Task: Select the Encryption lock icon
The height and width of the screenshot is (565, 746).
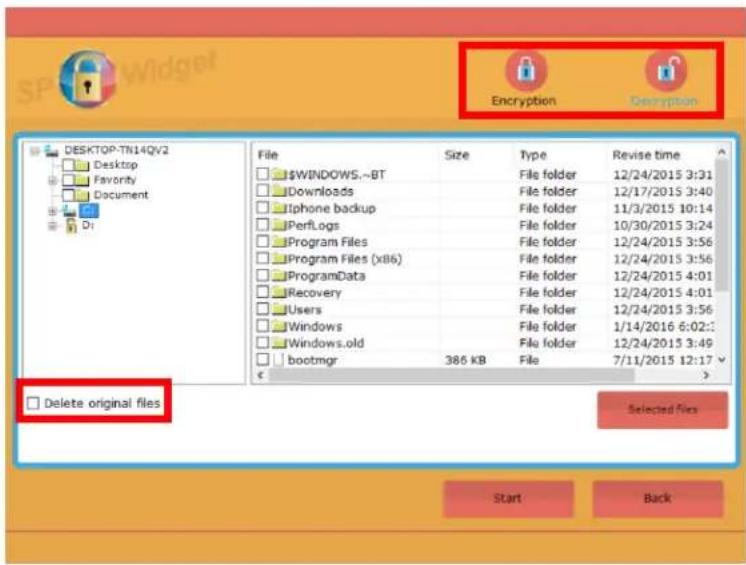Action: coord(526,71)
